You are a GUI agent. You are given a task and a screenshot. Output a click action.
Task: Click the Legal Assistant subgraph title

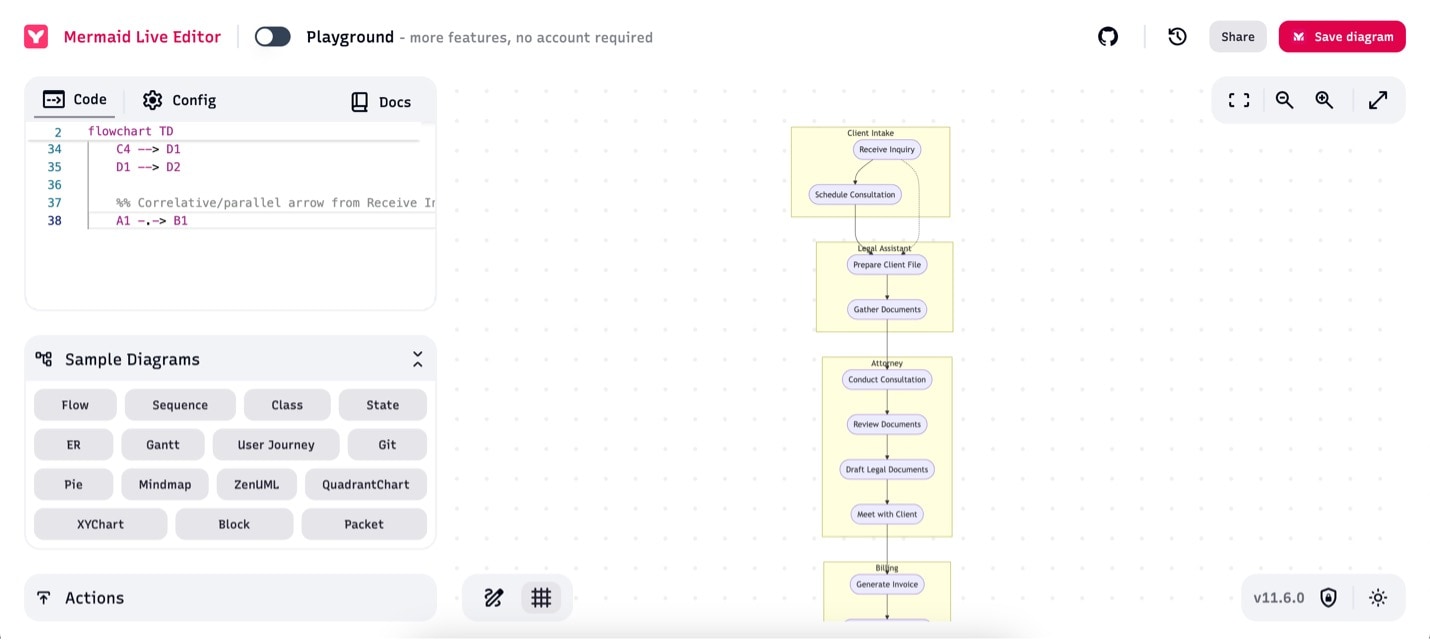[x=884, y=248]
